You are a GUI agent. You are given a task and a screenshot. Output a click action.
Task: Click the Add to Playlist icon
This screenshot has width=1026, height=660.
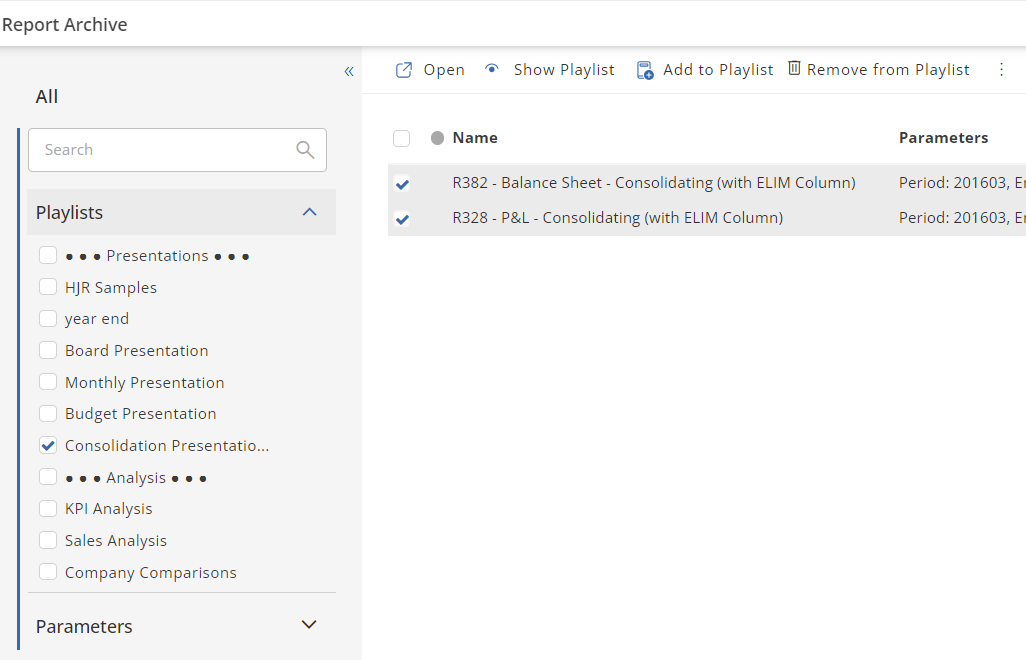(x=645, y=70)
